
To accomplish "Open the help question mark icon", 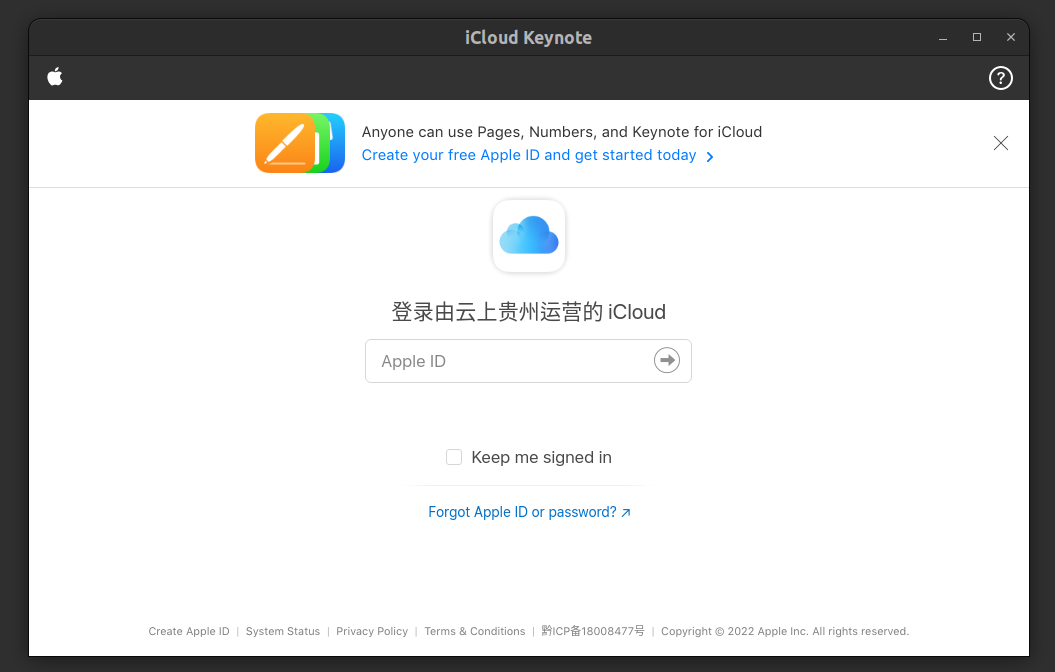I will coord(1000,77).
